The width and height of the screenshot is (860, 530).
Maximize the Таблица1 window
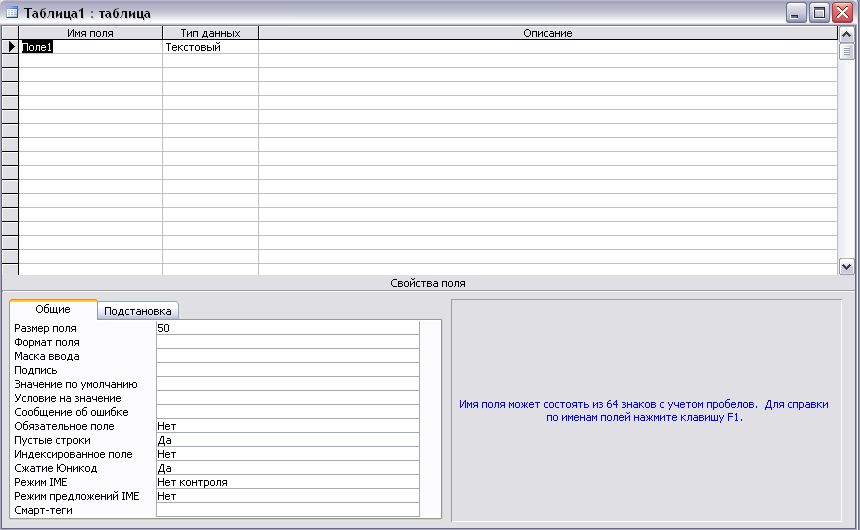819,13
